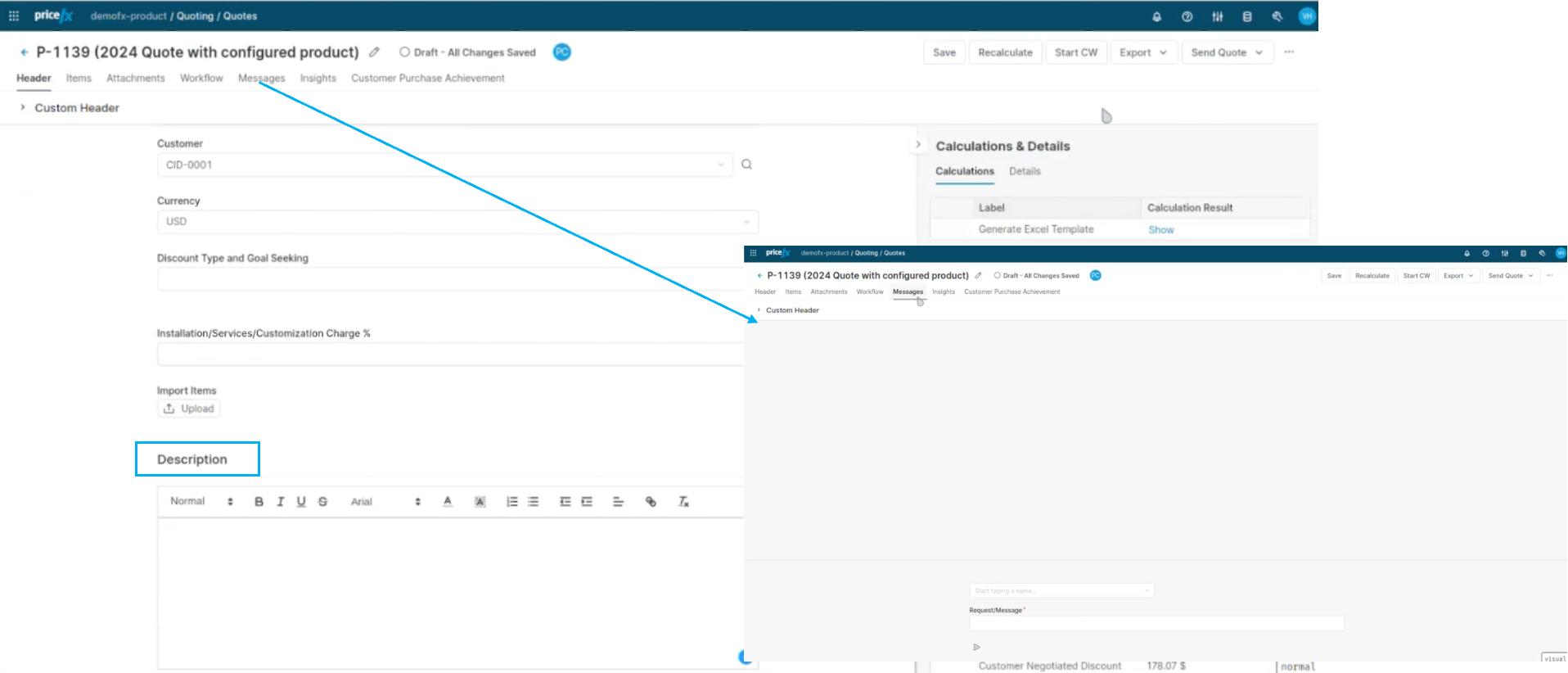The width and height of the screenshot is (1568, 673).
Task: Insert a numbered list in Description
Action: coord(511,502)
